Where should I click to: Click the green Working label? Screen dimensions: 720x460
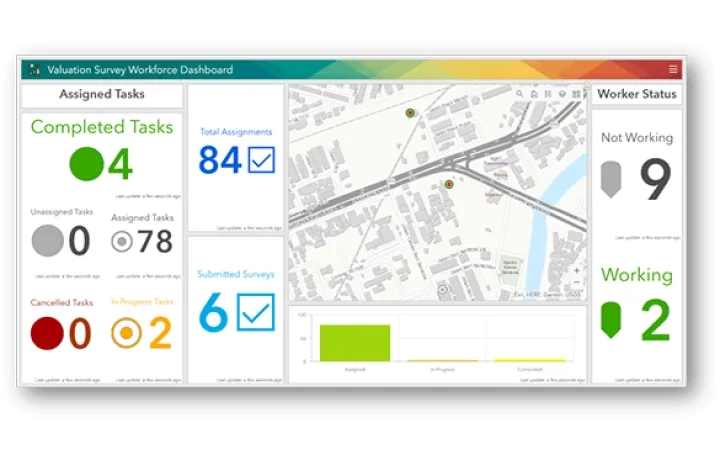pyautogui.click(x=637, y=275)
